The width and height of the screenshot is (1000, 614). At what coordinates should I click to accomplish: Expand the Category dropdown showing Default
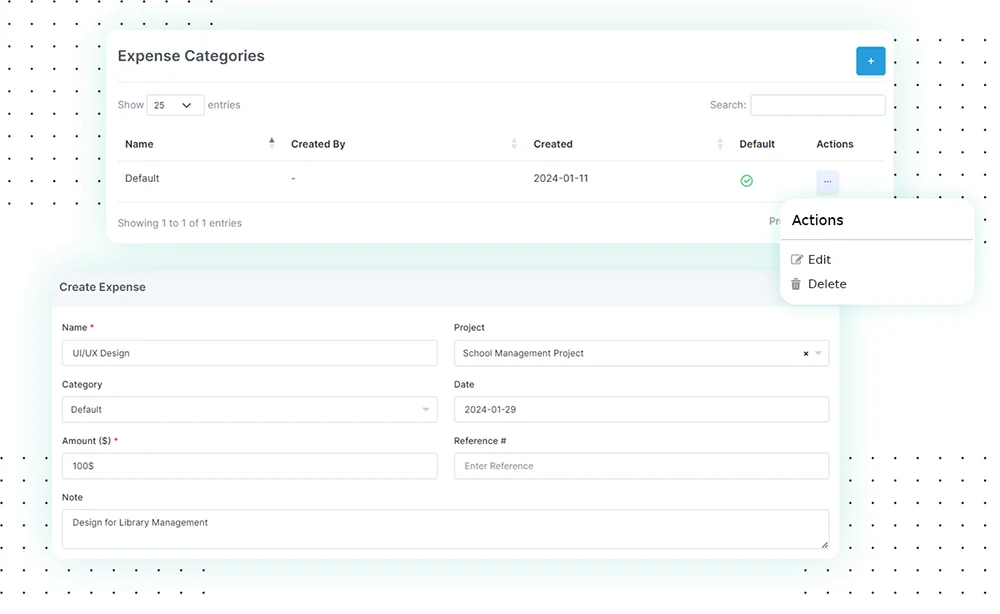248,409
